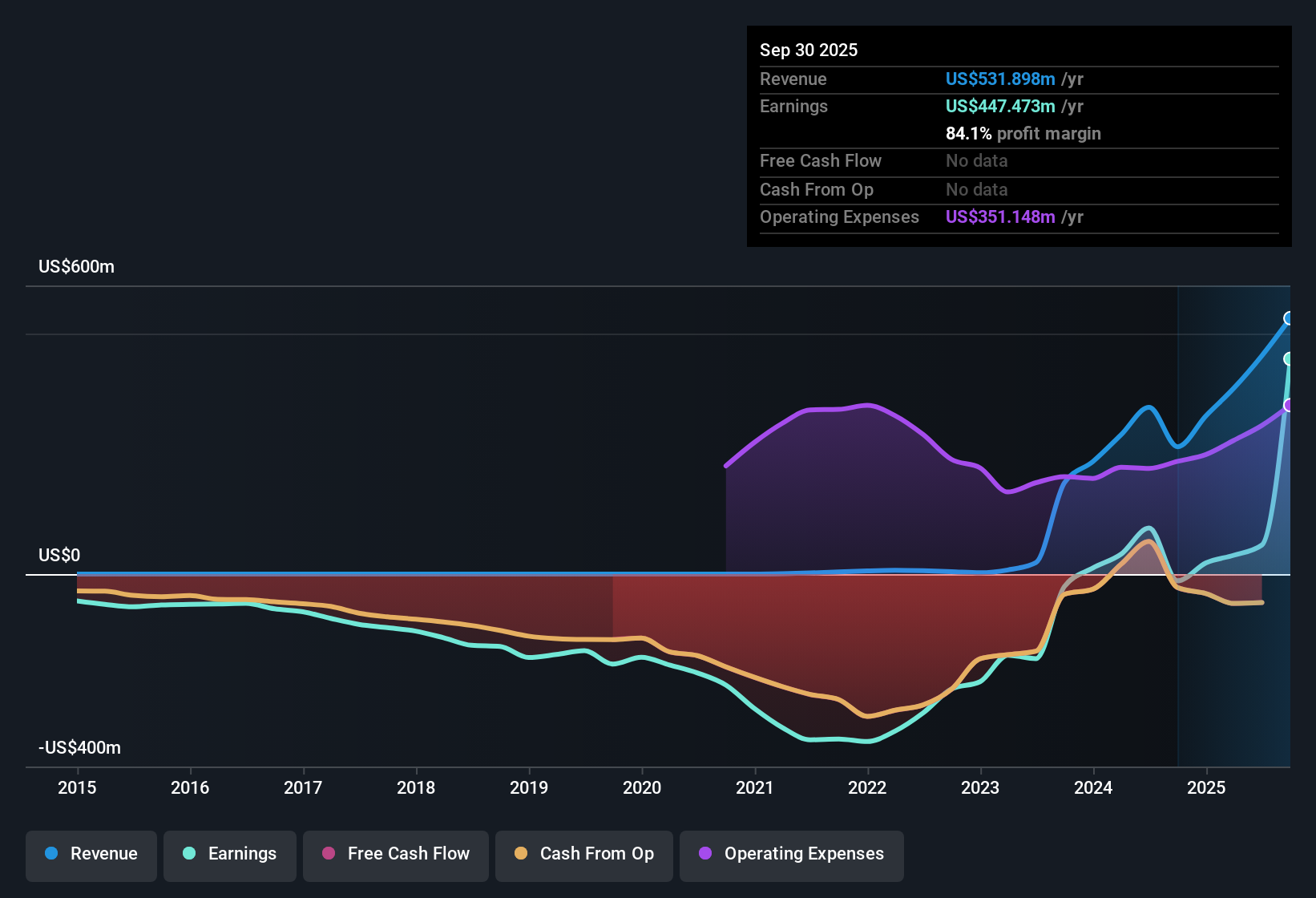Click the US$531.898m revenue value
This screenshot has width=1316, height=898.
(x=1000, y=79)
